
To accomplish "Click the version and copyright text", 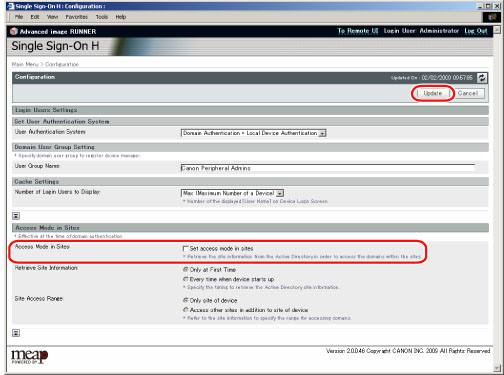I will [408, 351].
